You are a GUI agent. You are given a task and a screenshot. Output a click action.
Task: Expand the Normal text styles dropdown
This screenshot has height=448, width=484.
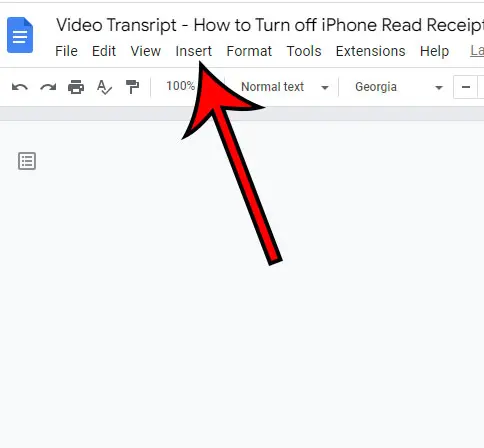(284, 87)
